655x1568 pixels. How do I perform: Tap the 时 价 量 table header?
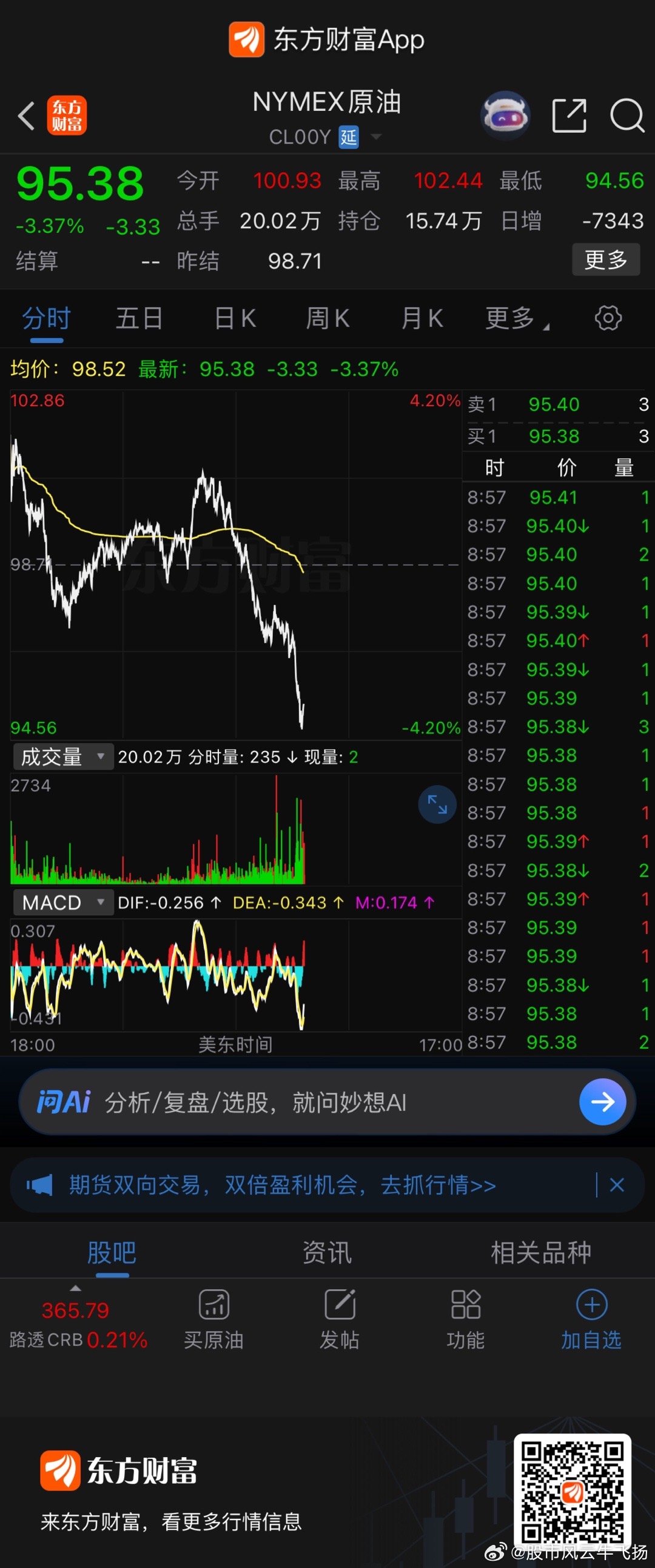(x=559, y=467)
